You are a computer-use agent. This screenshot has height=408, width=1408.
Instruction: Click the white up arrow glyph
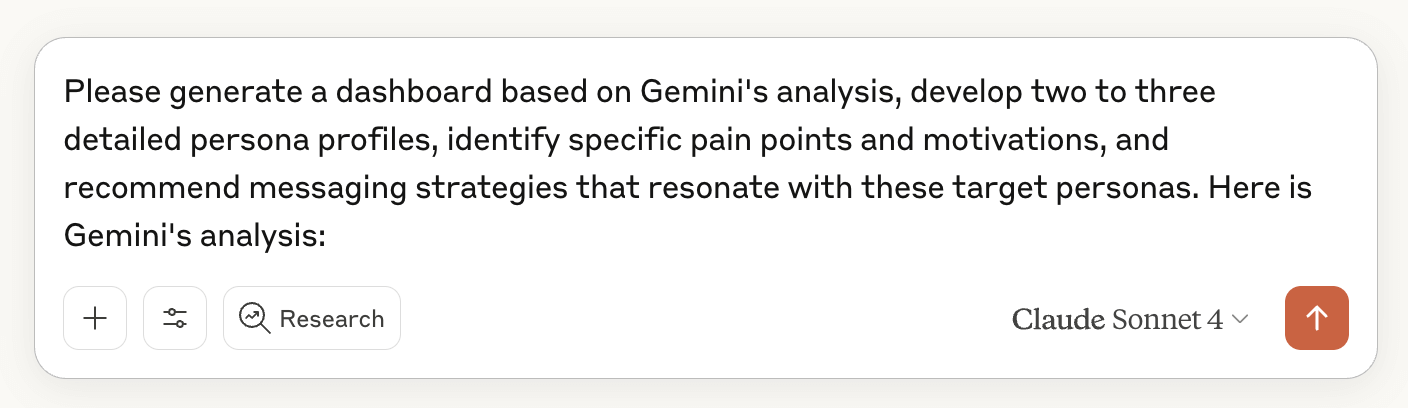coord(1317,318)
